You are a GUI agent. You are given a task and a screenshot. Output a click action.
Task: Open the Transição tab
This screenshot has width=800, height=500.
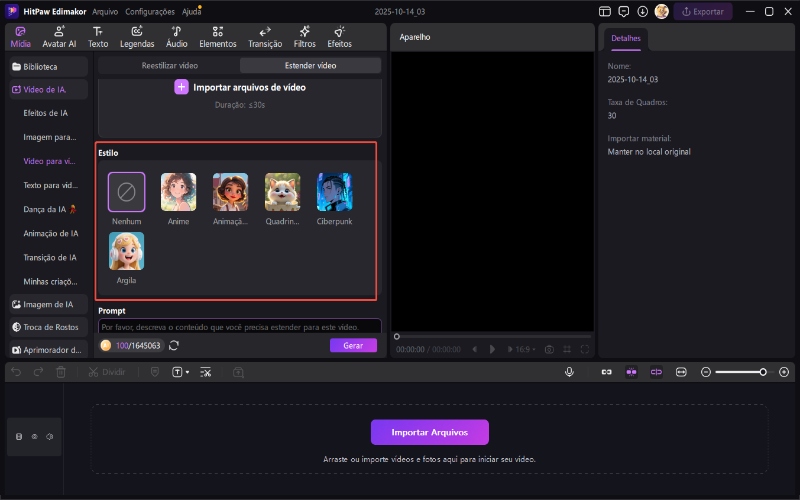click(x=265, y=37)
